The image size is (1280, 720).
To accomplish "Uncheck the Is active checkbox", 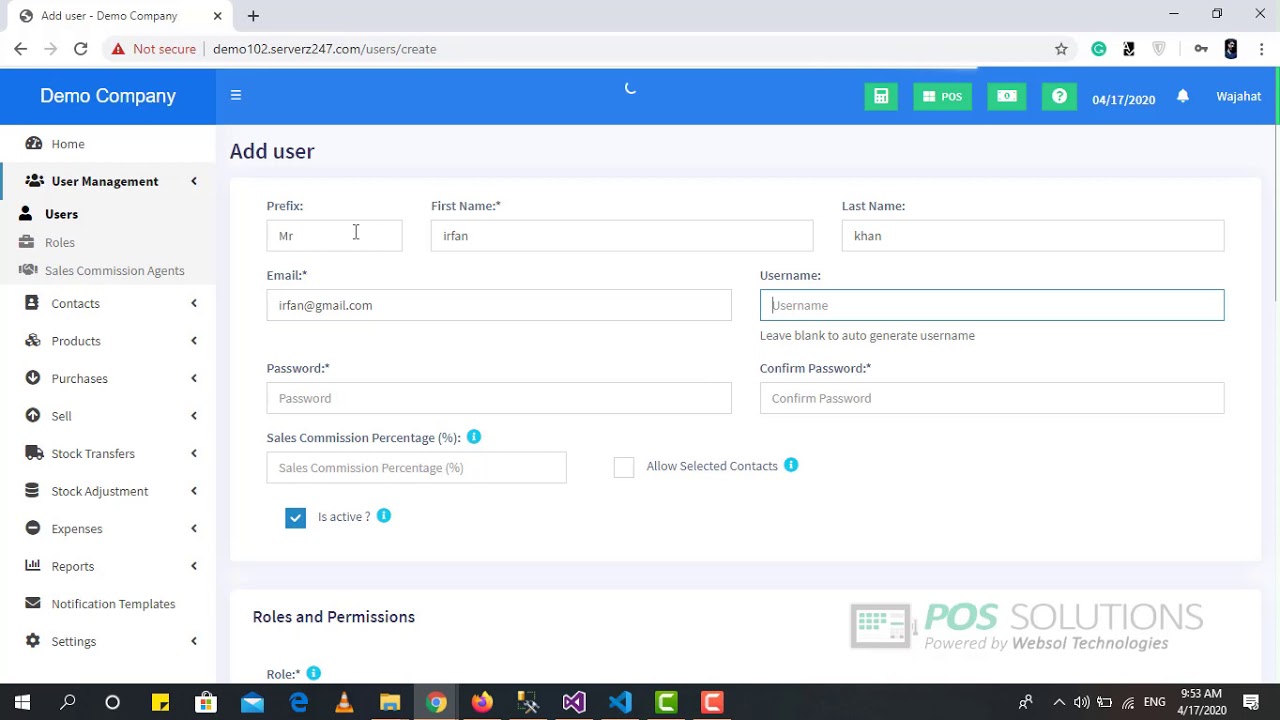I will (x=295, y=518).
